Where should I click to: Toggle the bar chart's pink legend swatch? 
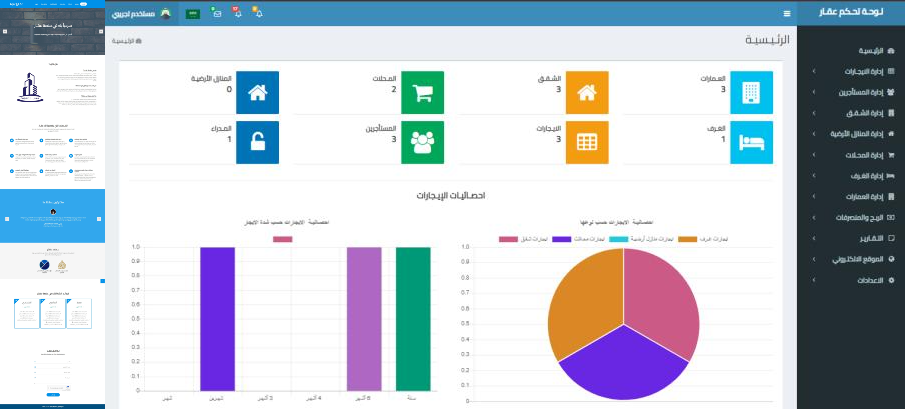(x=283, y=239)
